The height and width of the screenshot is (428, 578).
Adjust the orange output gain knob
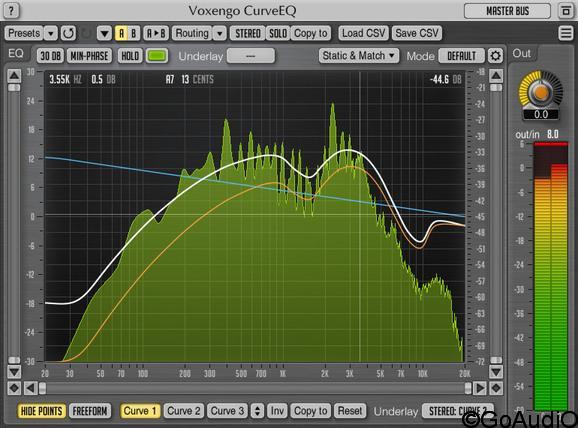coord(541,93)
